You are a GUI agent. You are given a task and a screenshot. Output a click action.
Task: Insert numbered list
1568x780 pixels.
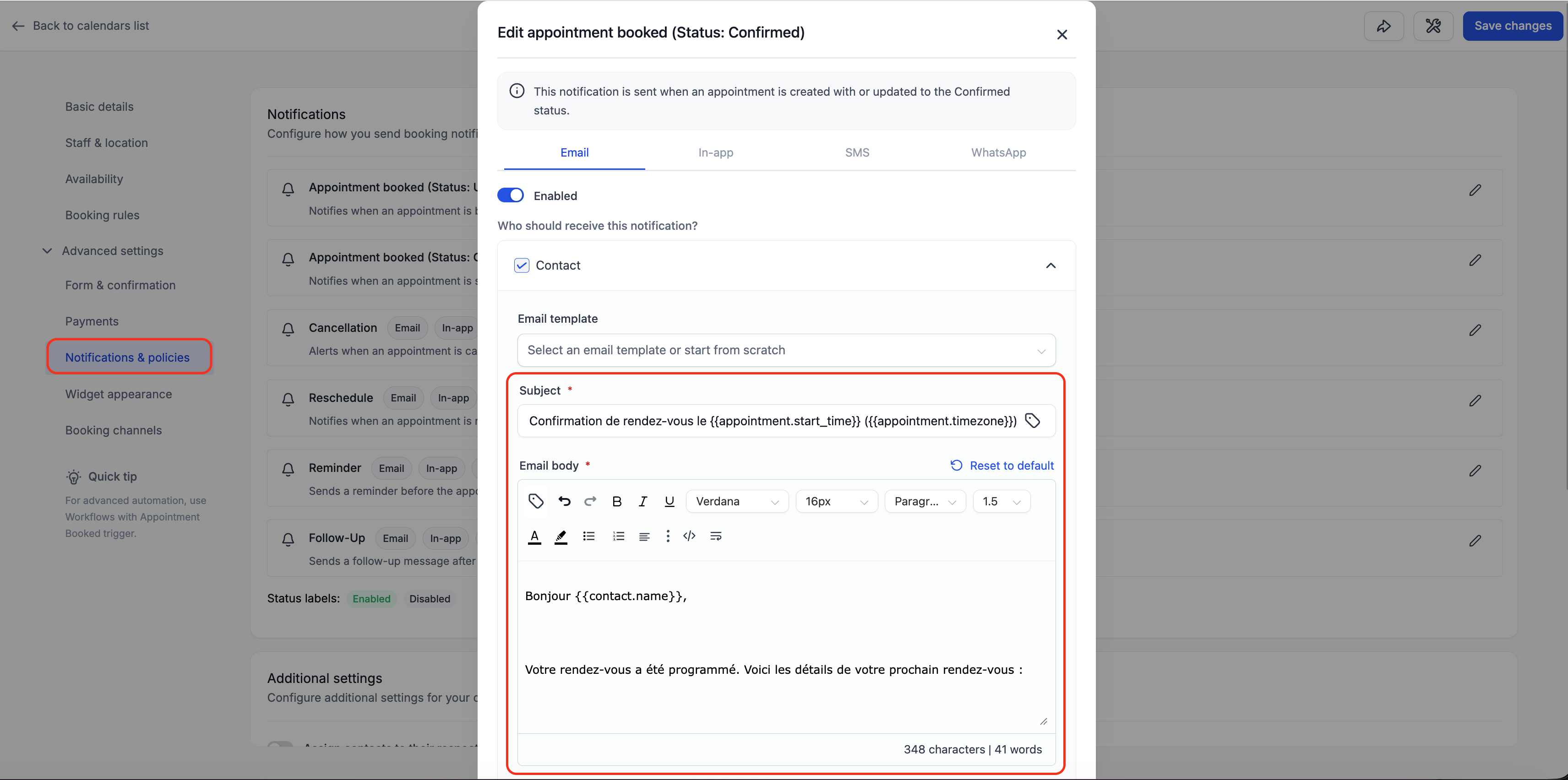pos(618,536)
